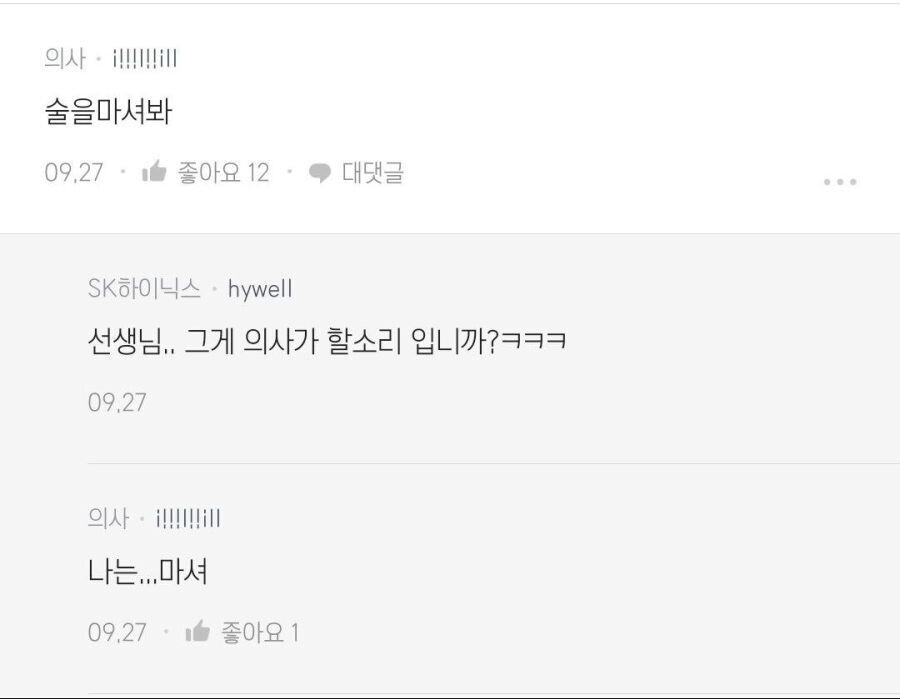
Task: Open the three-dot more options menu
Action: 840,182
